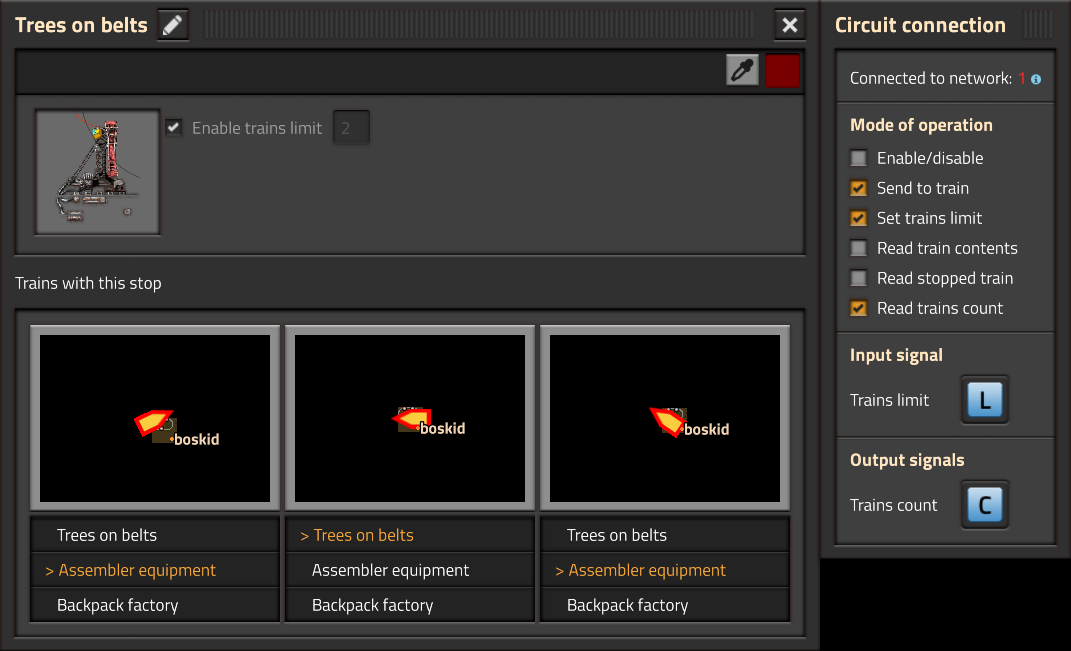The image size is (1071, 651).
Task: Uncheck Set trains limit checkbox
Action: click(858, 218)
